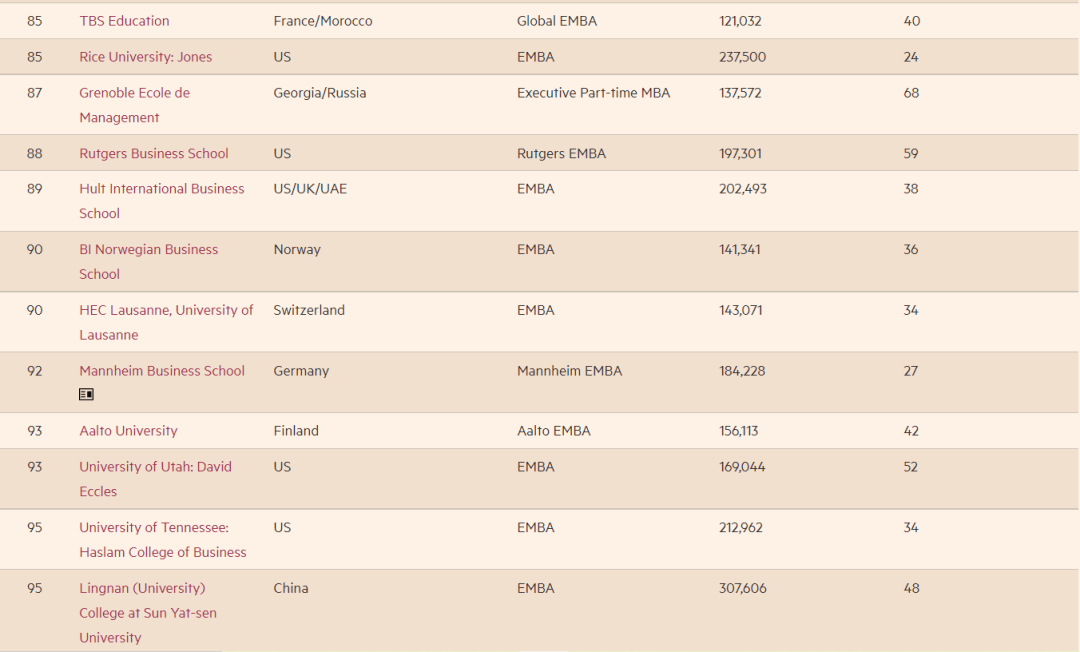Open Rutgers Business School link

pyautogui.click(x=154, y=154)
